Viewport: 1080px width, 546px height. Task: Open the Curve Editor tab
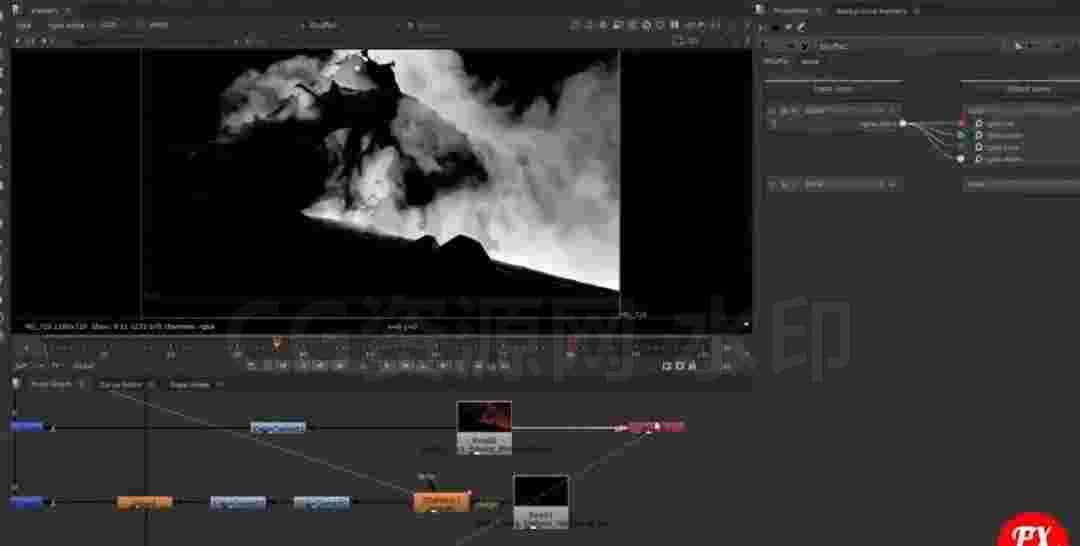(121, 385)
